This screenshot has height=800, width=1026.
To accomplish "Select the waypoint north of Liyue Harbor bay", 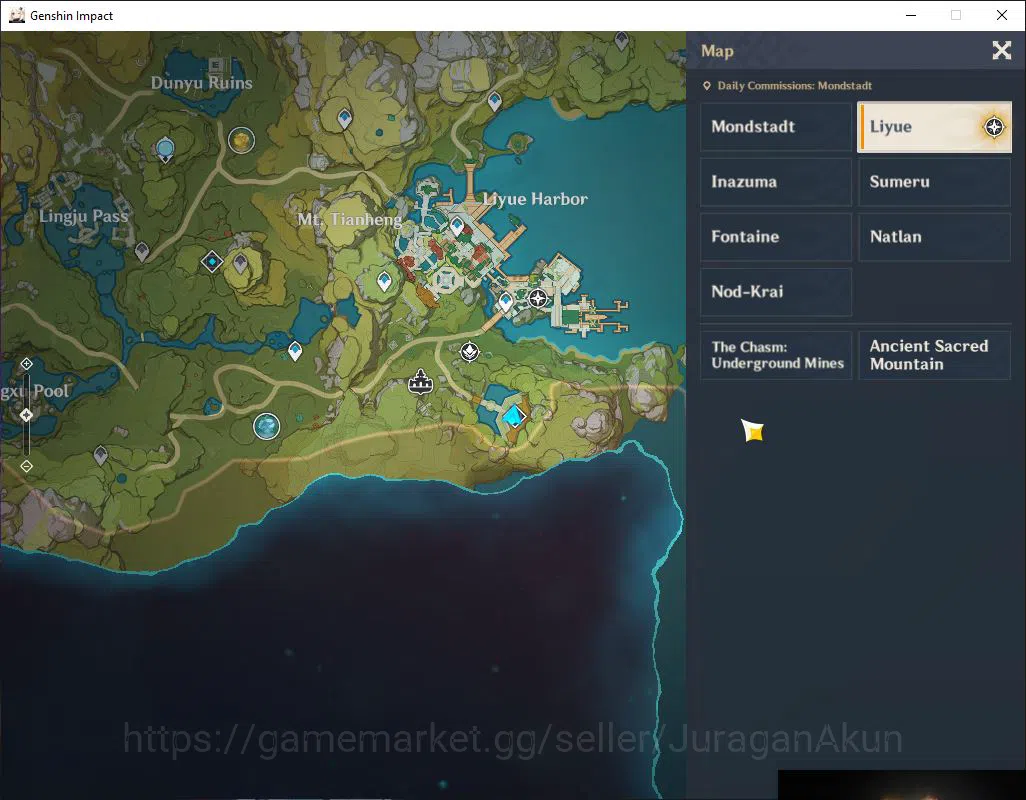I will [495, 101].
